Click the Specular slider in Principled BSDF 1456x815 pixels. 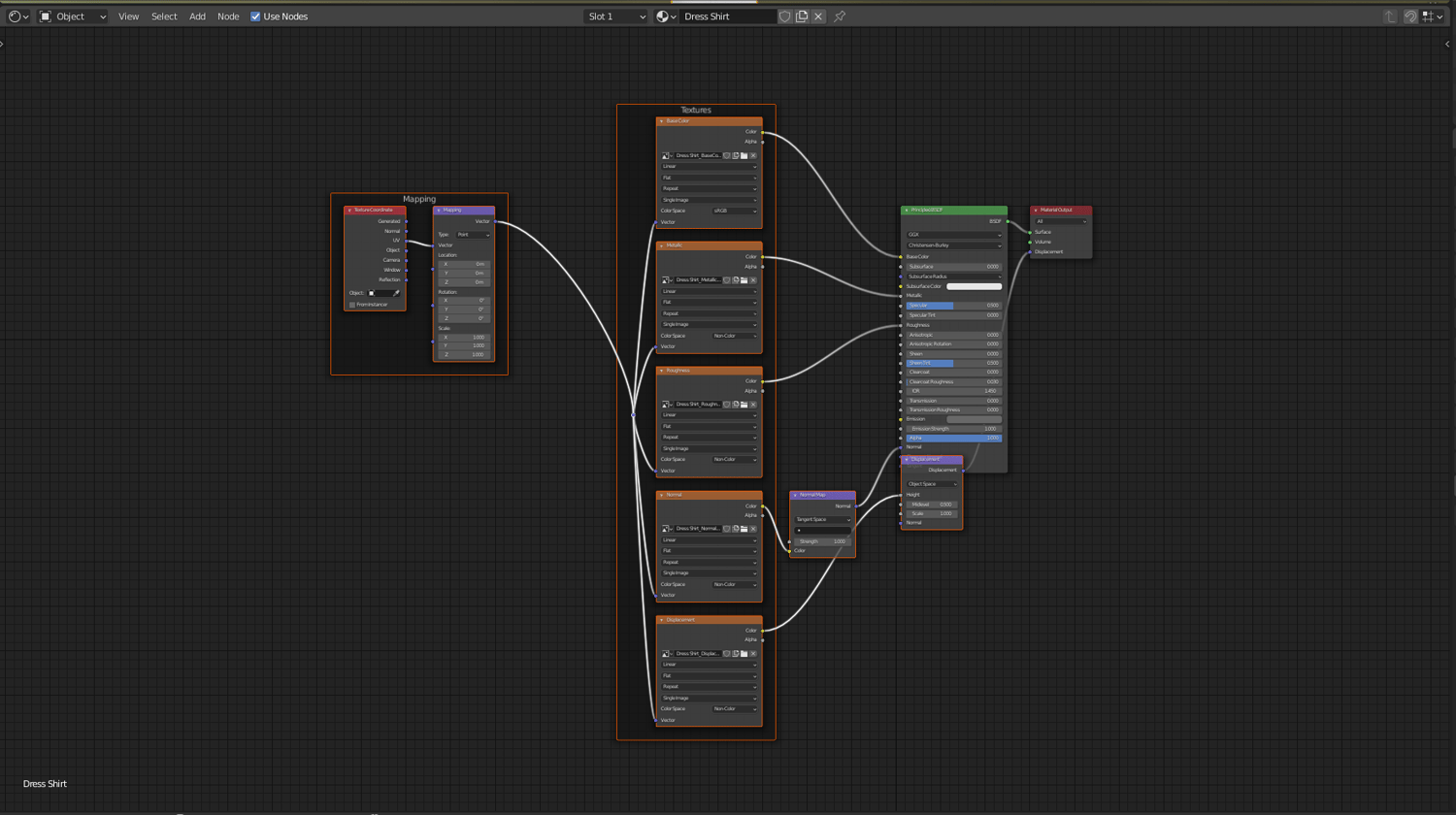coord(952,306)
